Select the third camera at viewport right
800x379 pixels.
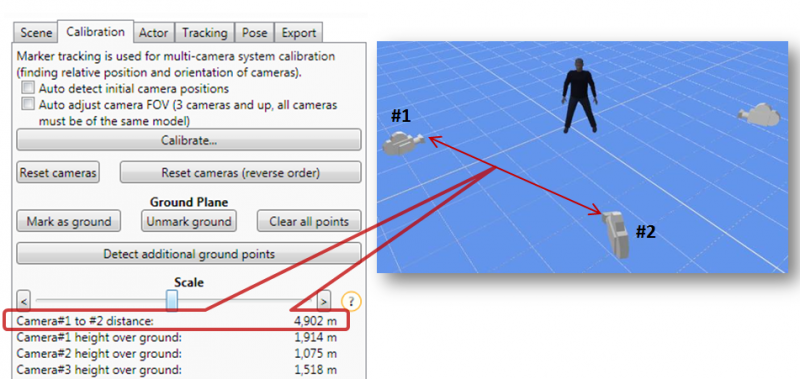[x=760, y=115]
